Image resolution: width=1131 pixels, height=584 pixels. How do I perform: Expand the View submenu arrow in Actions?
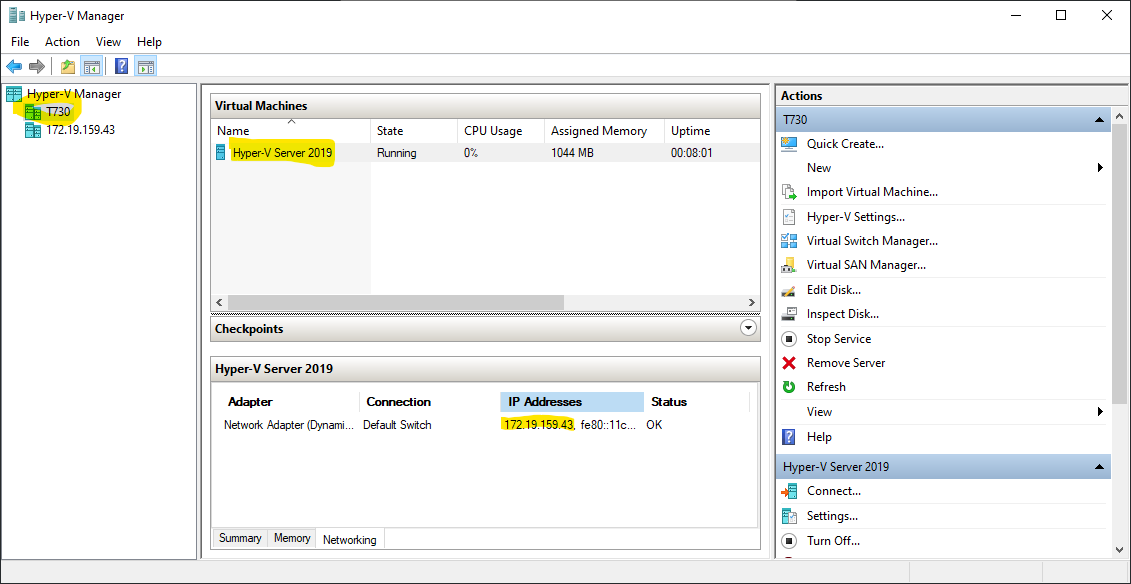[1101, 412]
